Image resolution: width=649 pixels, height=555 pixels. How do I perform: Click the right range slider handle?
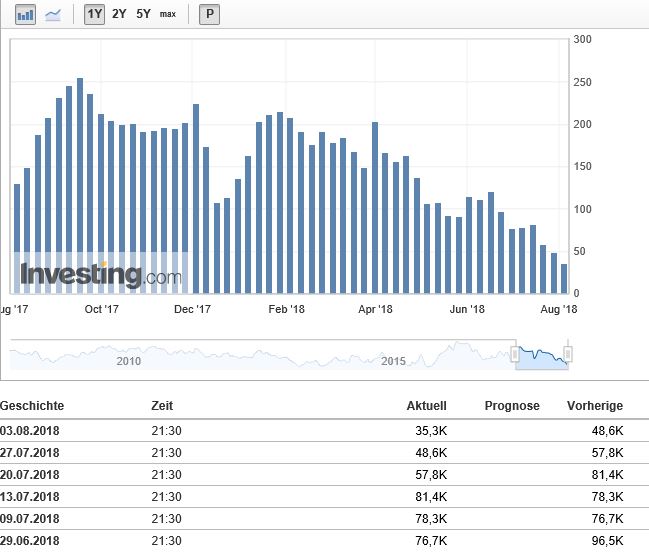(567, 354)
